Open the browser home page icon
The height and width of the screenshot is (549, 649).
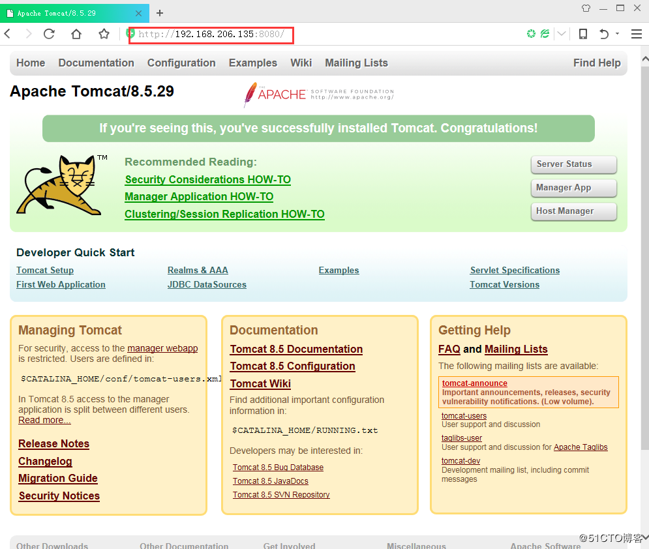[x=76, y=34]
